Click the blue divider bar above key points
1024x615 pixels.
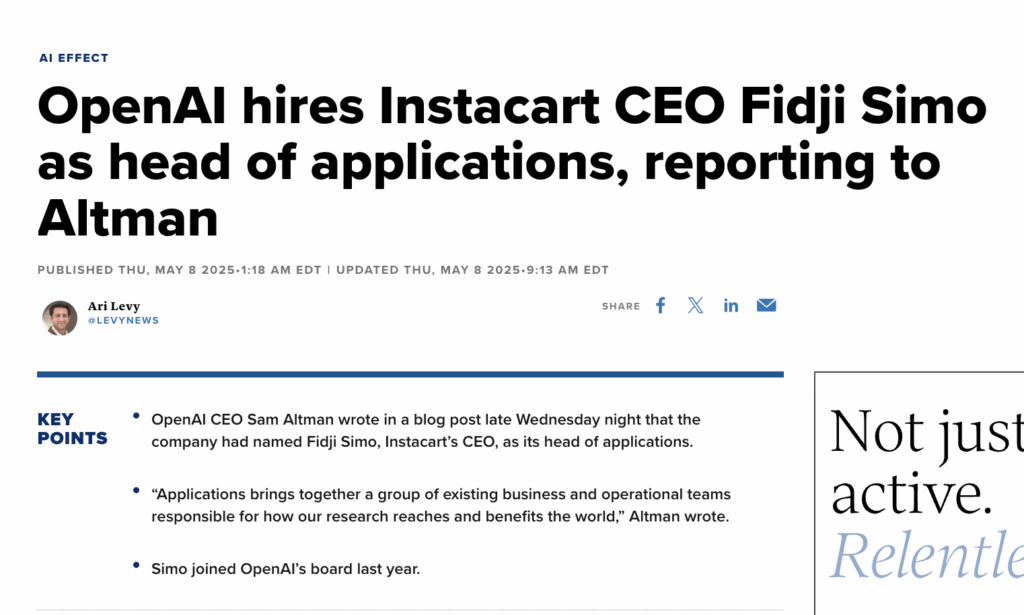[410, 375]
